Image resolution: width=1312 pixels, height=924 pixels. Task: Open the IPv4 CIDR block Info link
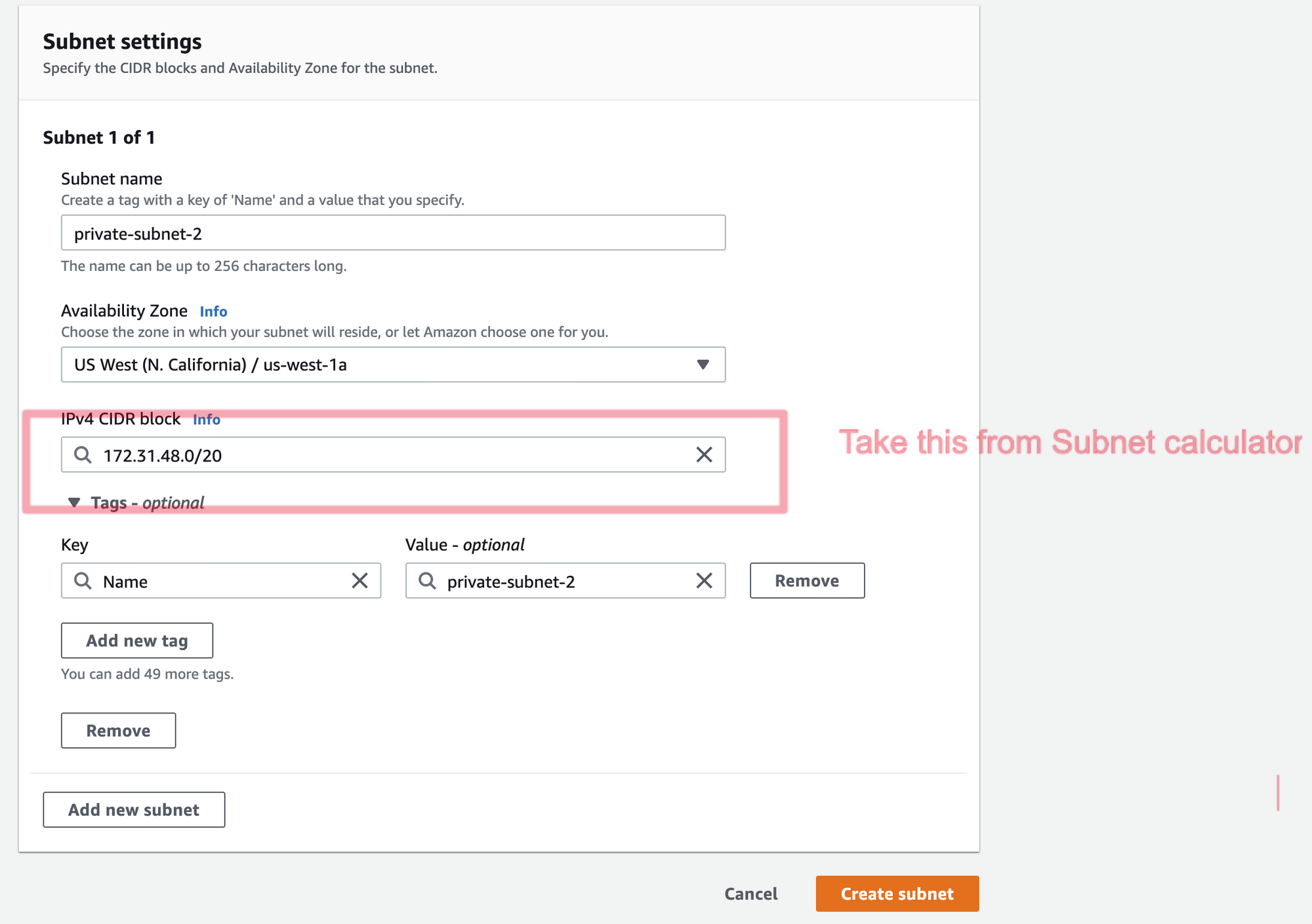206,420
